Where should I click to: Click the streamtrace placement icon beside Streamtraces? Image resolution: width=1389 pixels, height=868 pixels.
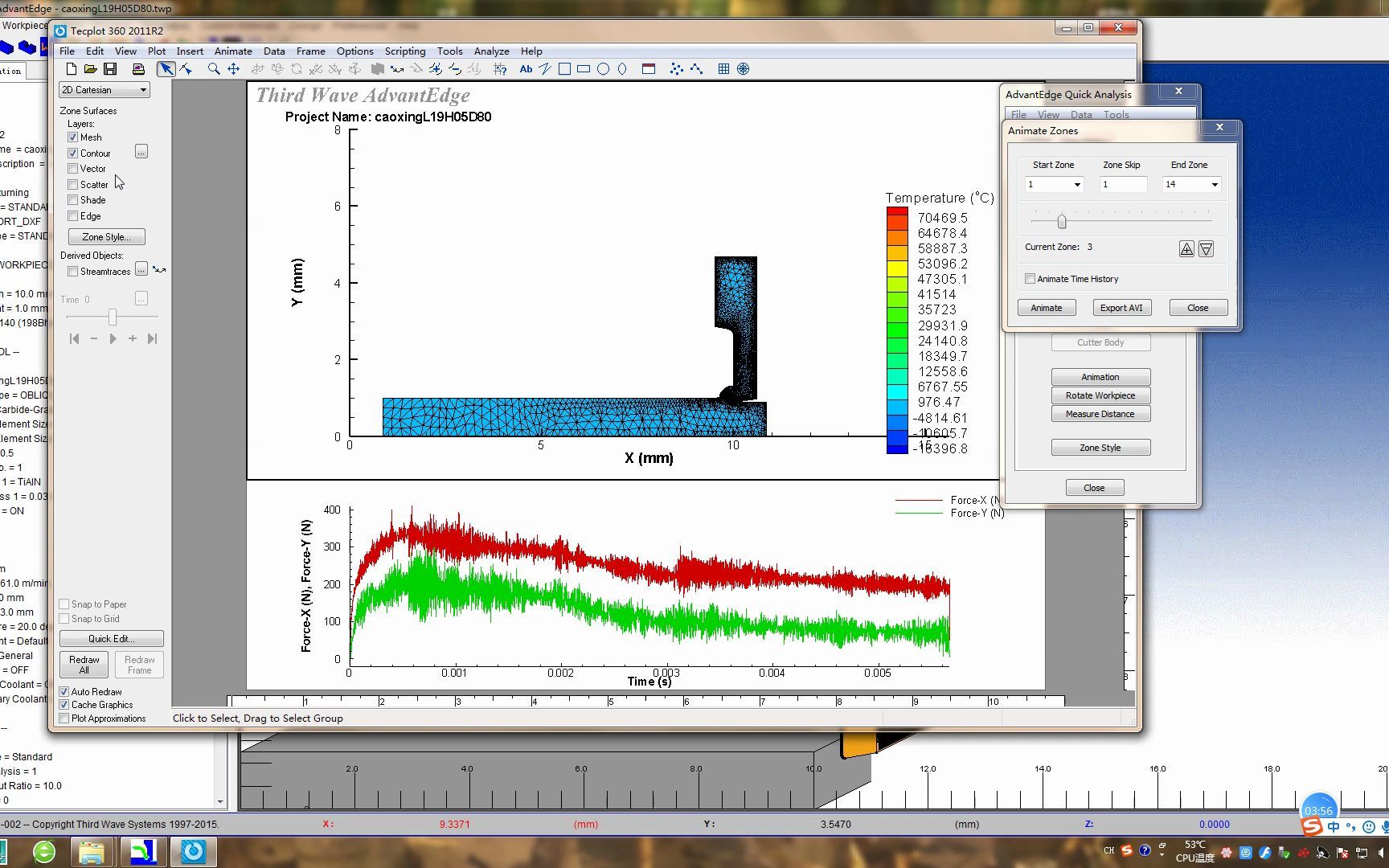click(159, 270)
